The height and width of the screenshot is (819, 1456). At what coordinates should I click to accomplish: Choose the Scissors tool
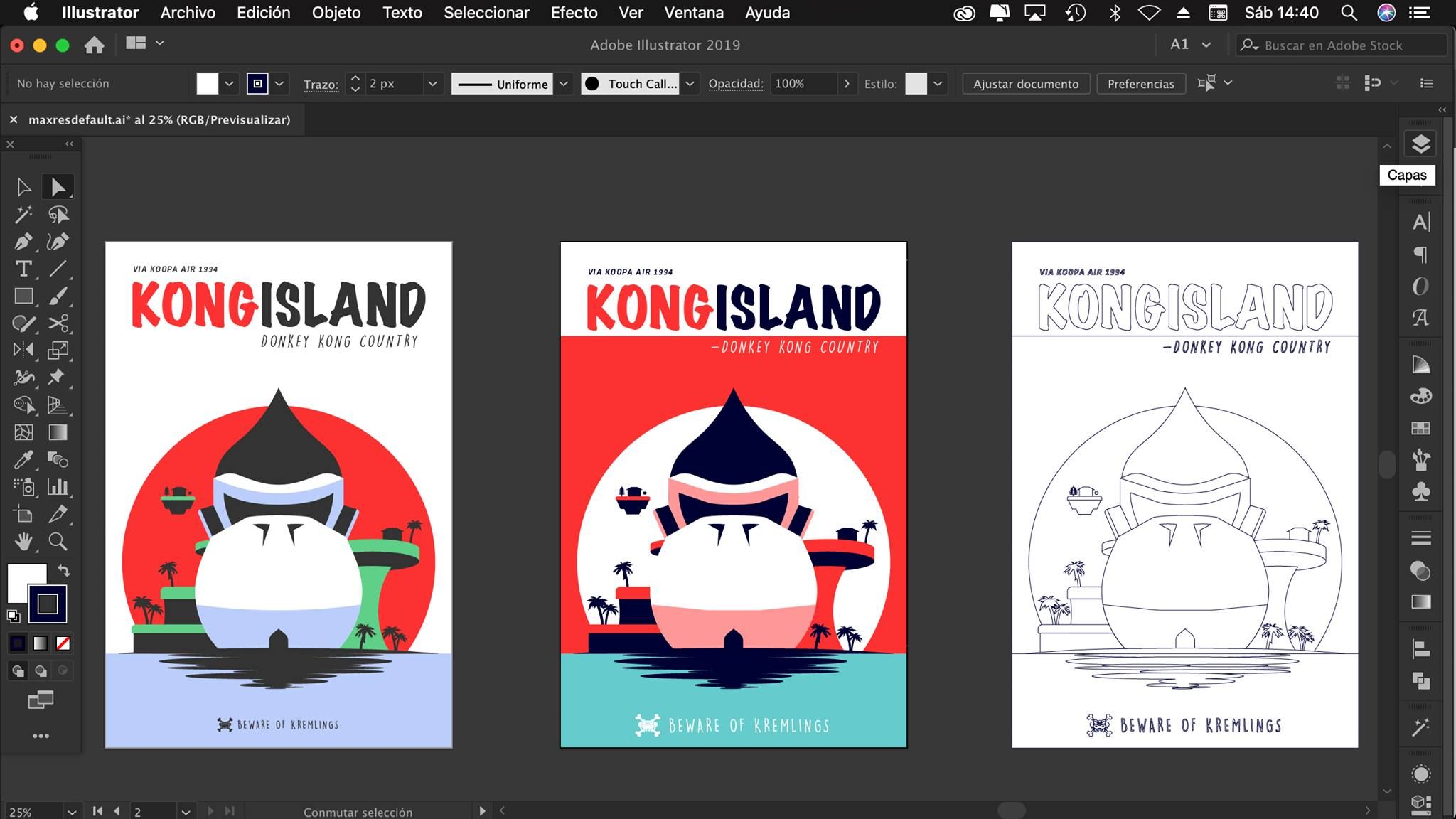pos(58,323)
